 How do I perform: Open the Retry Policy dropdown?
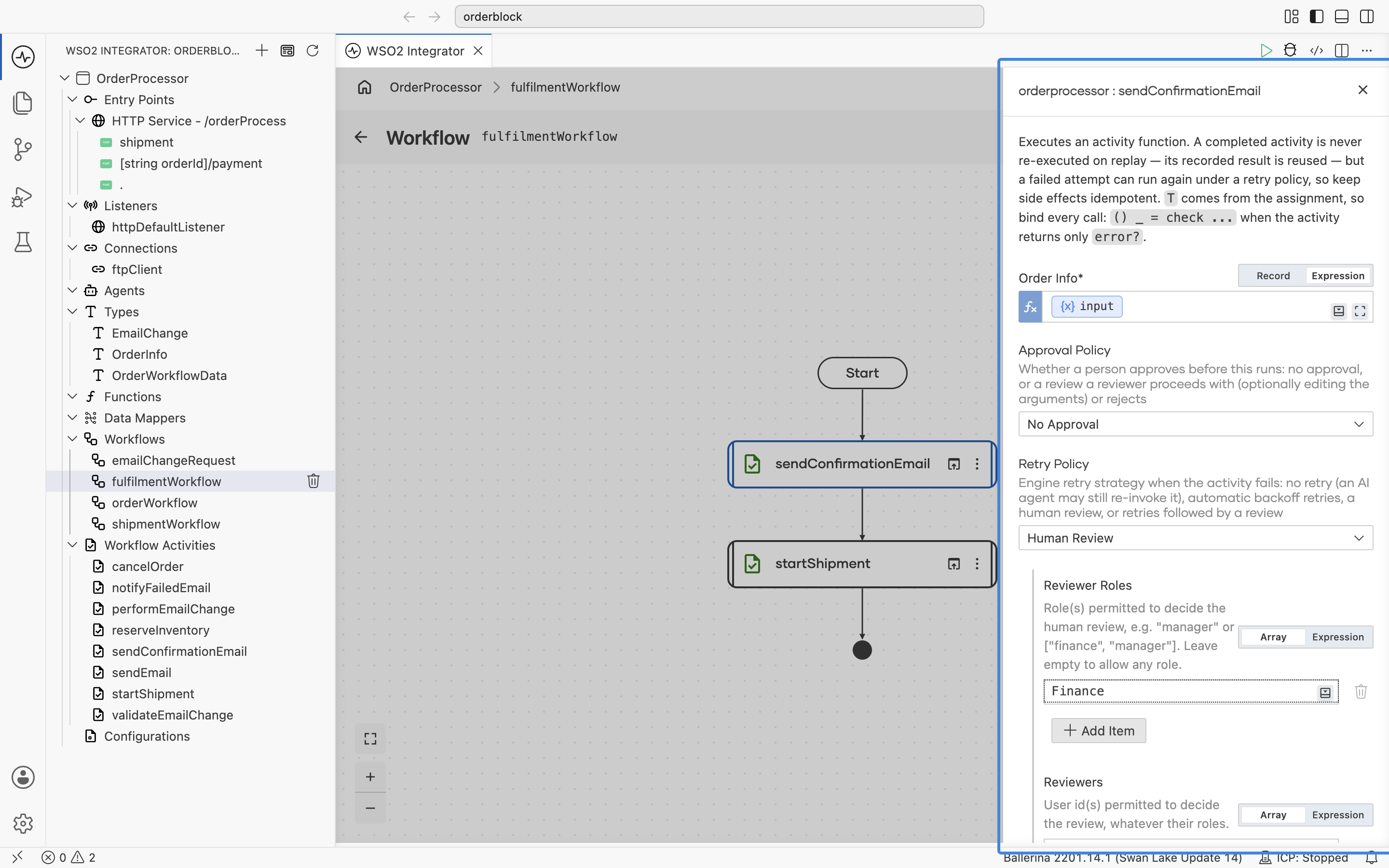point(1196,538)
